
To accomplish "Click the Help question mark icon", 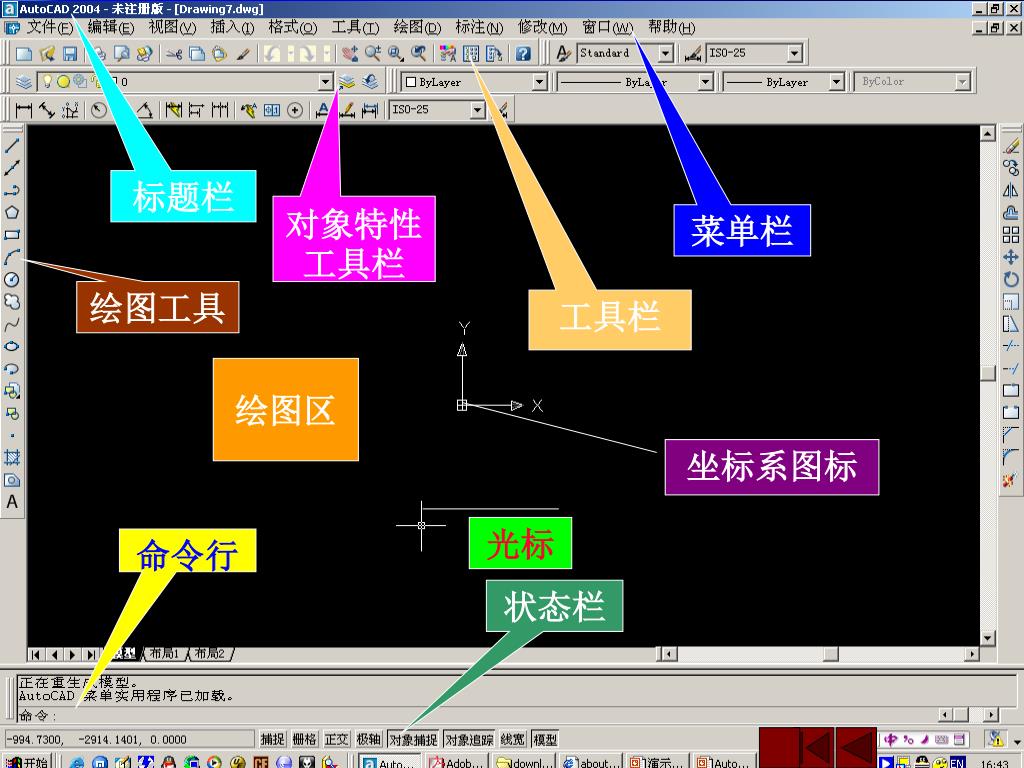I will click(523, 54).
